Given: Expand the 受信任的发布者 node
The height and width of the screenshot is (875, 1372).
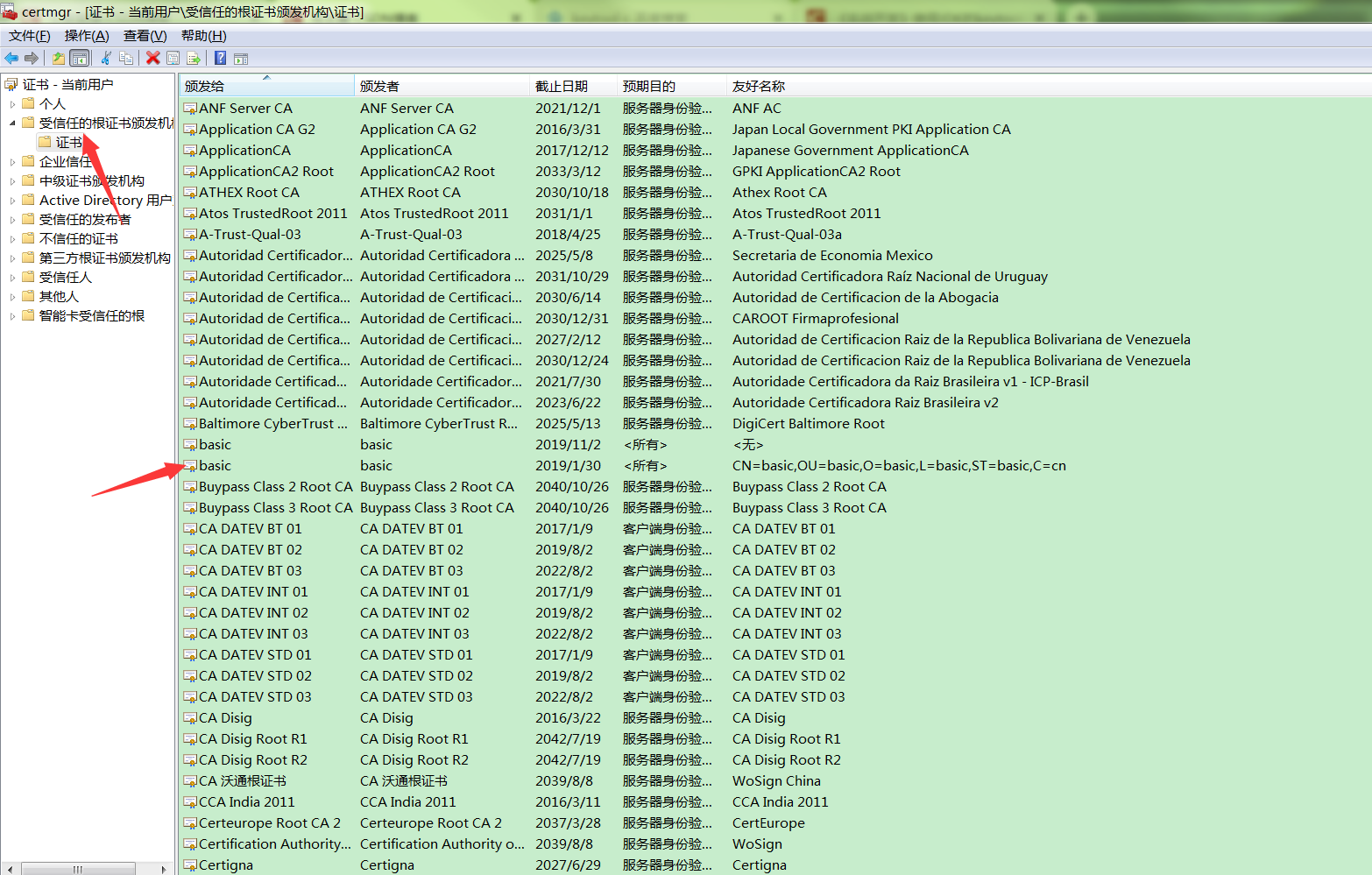Looking at the screenshot, I should pos(12,220).
